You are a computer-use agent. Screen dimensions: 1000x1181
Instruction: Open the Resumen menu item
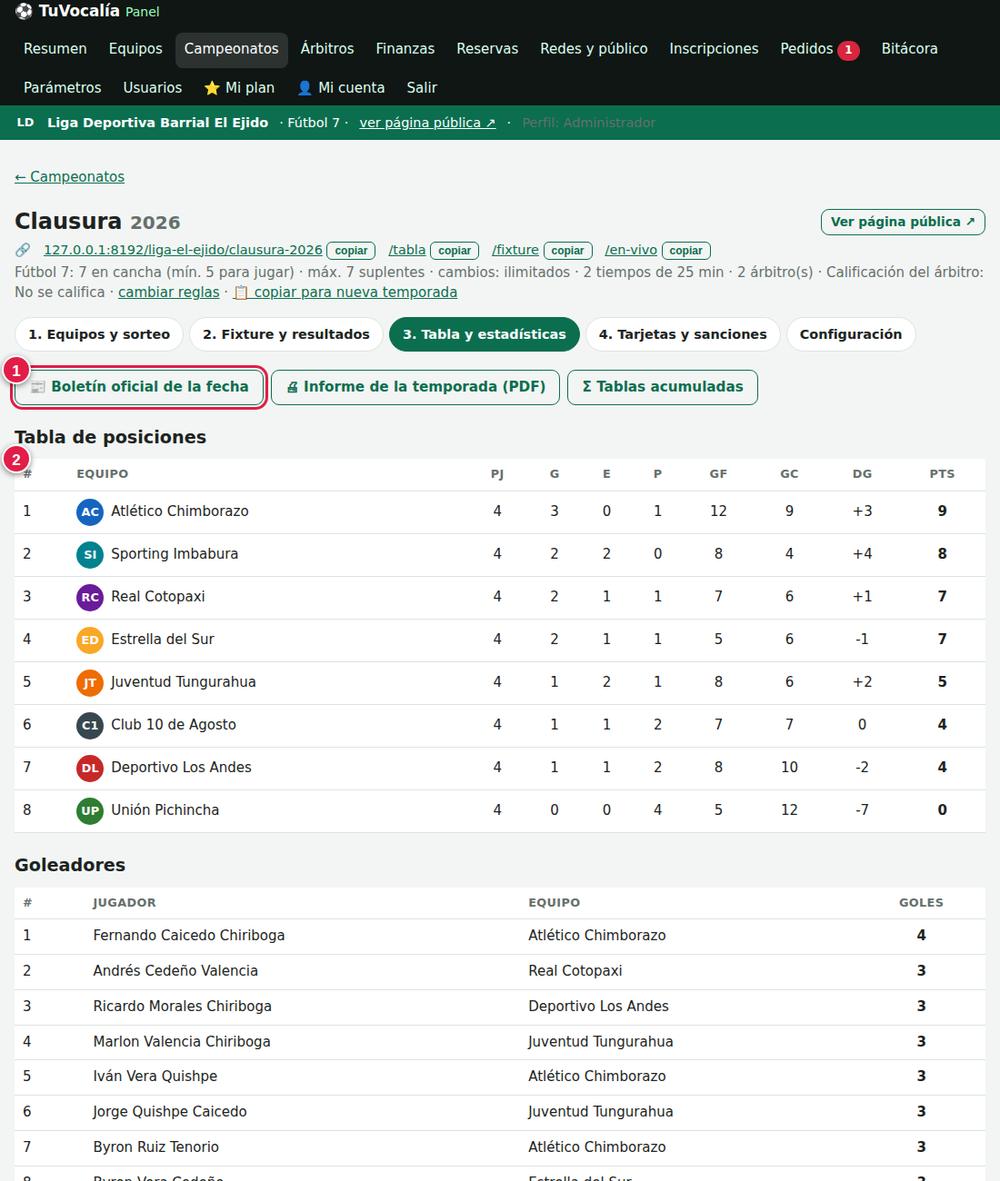(55, 49)
